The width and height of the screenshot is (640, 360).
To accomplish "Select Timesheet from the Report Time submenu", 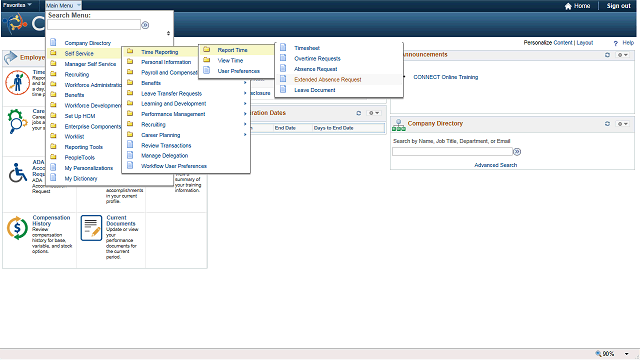I will (x=307, y=48).
